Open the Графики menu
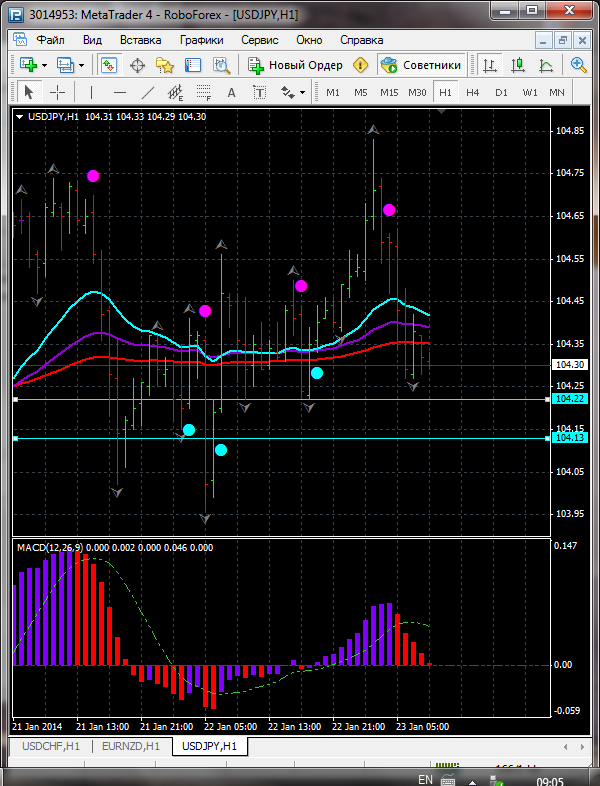This screenshot has height=786, width=600. click(201, 40)
